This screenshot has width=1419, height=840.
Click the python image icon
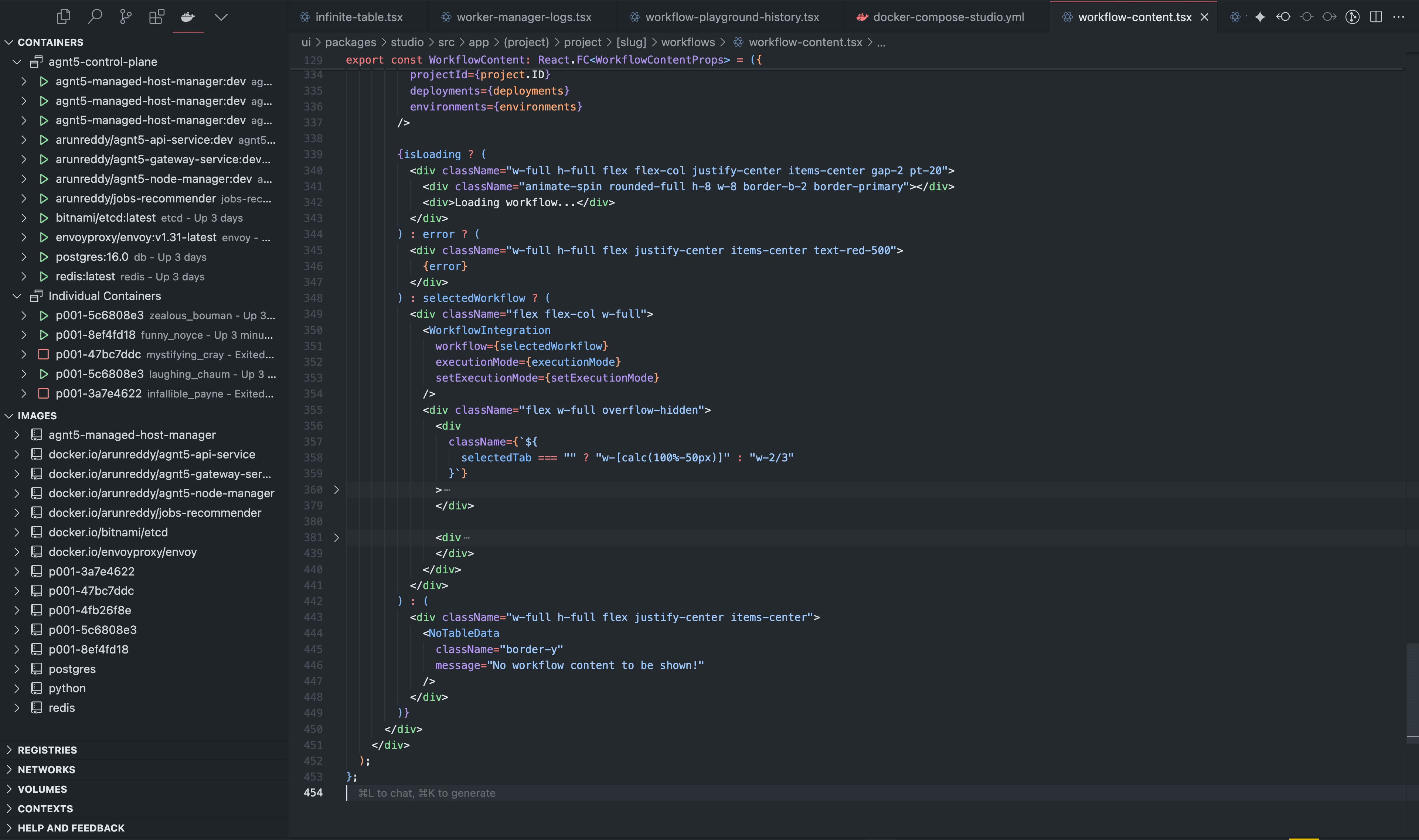click(x=36, y=688)
